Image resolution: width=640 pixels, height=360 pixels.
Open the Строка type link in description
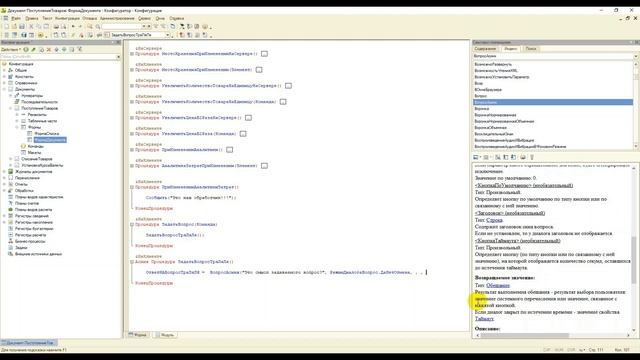[494, 220]
